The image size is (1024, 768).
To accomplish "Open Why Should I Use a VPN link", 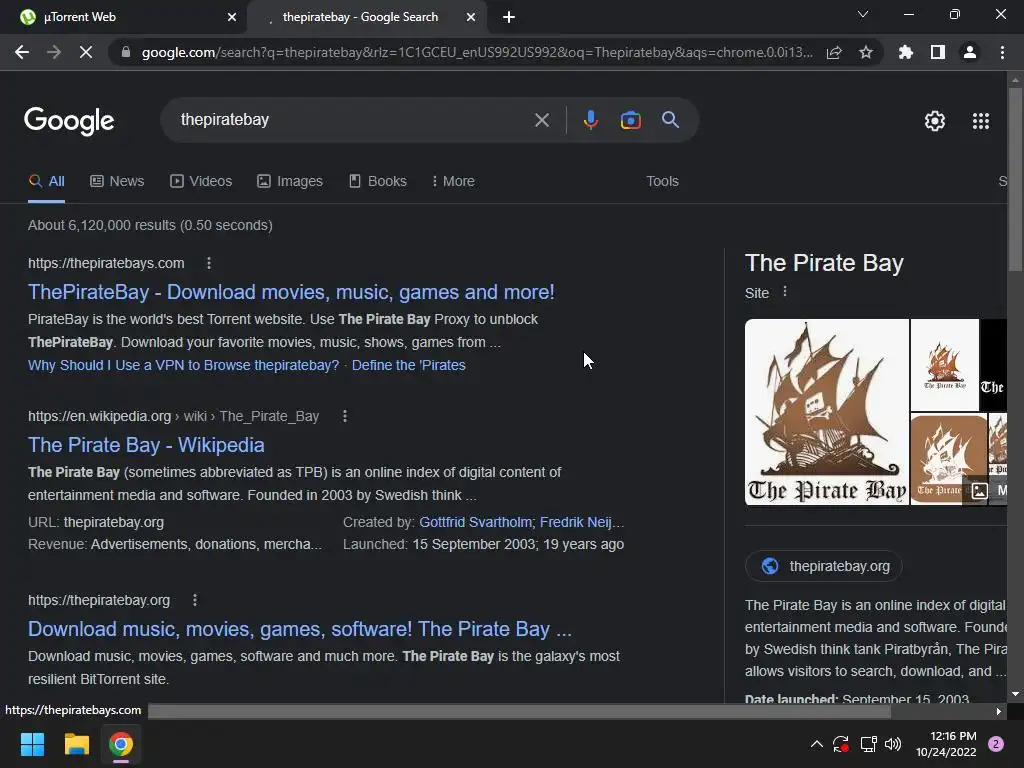I will pos(184,365).
